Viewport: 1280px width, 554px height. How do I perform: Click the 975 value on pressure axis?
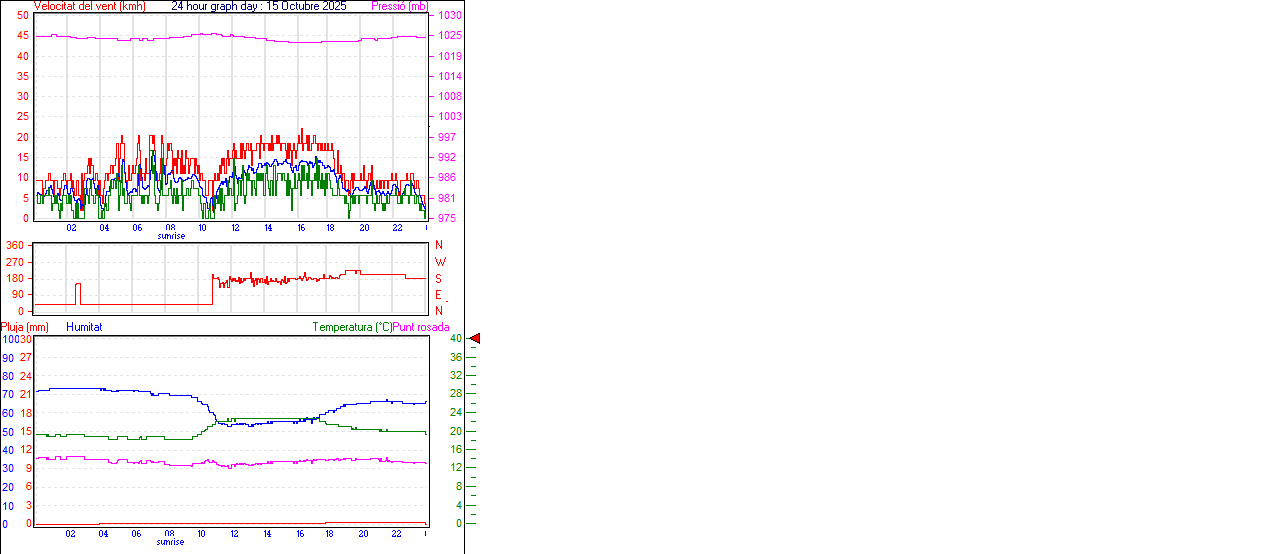[450, 218]
